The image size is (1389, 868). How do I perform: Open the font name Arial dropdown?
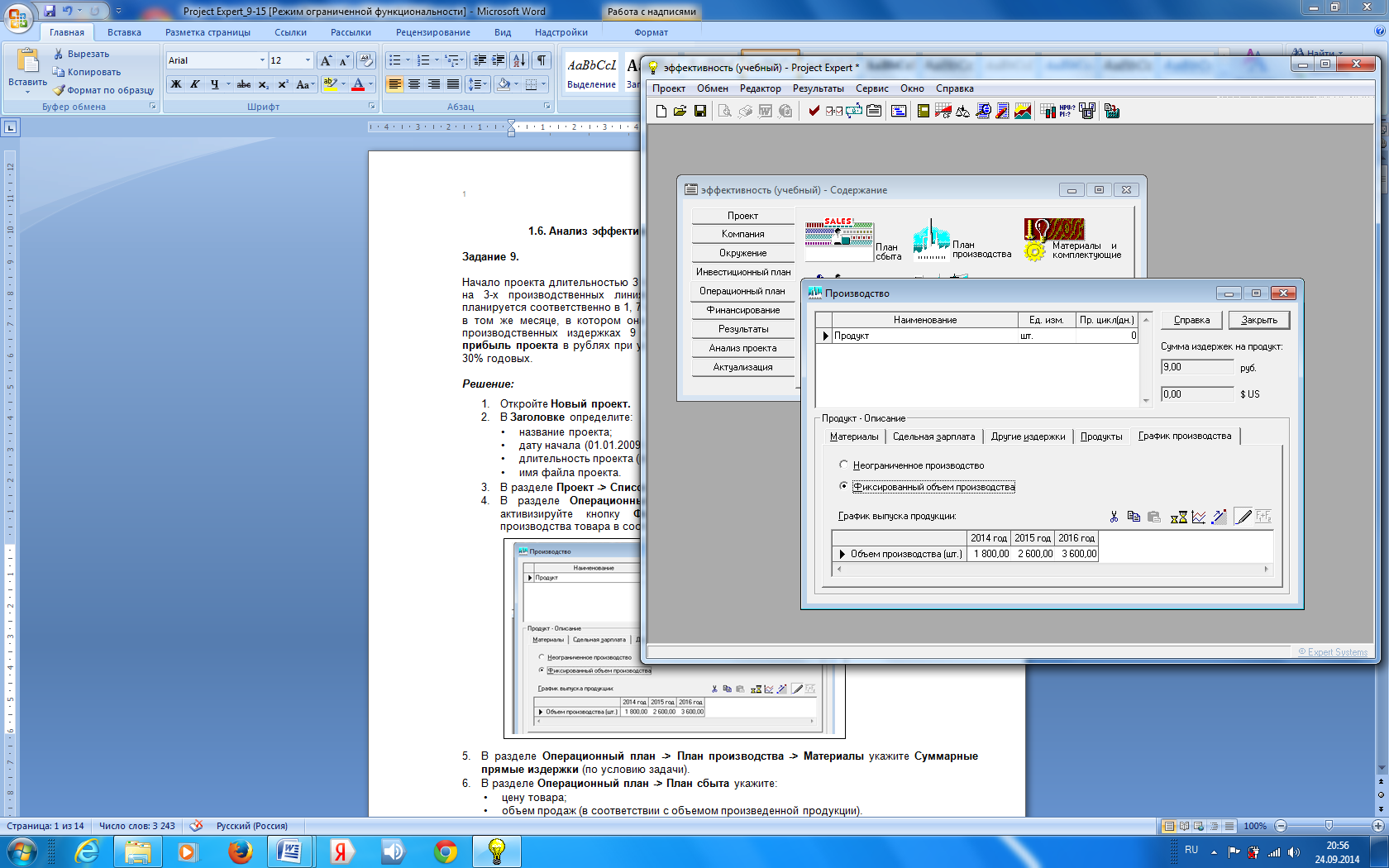[x=262, y=60]
